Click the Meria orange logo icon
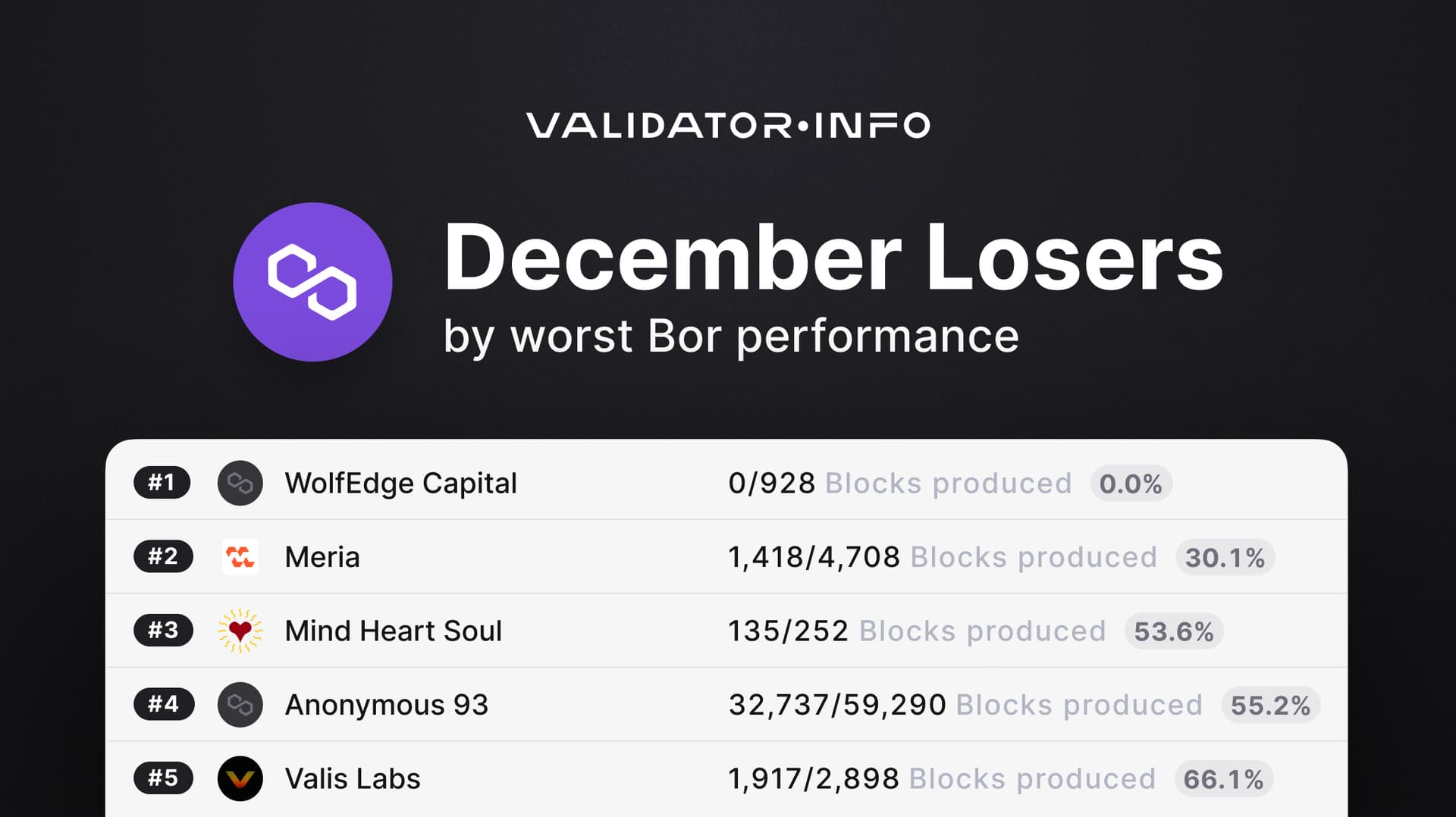Screen dimensions: 1456x817 [x=240, y=557]
